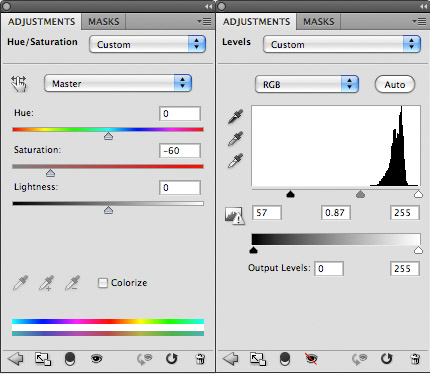The image size is (430, 374).
Task: Click the Levels histogram display
Action: pos(336,146)
